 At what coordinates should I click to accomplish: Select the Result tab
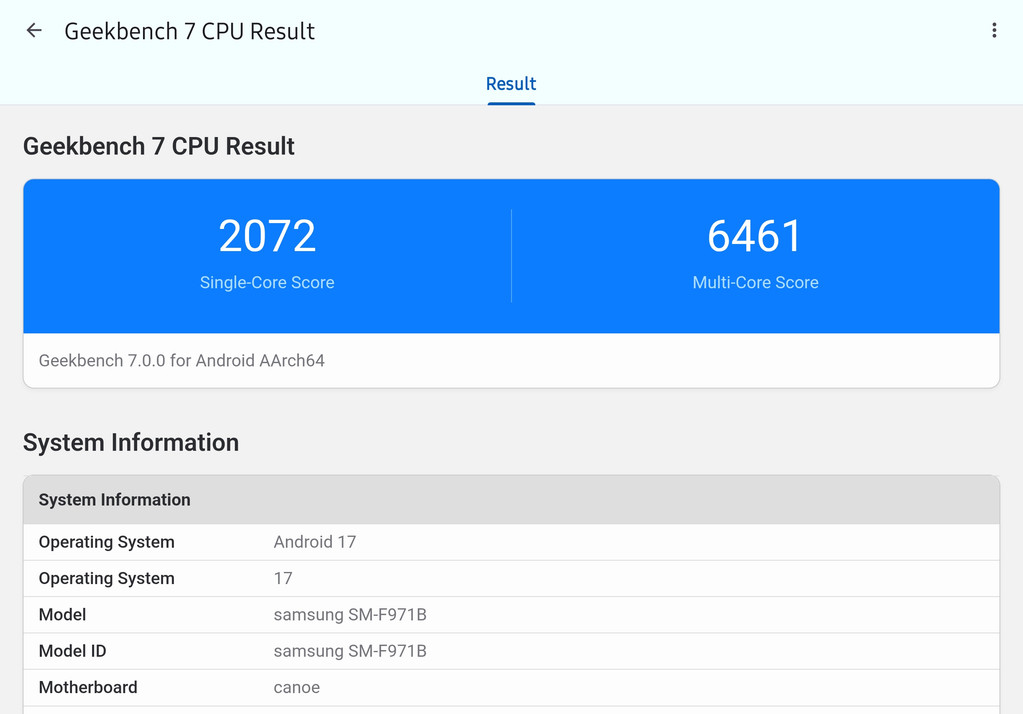coord(511,84)
